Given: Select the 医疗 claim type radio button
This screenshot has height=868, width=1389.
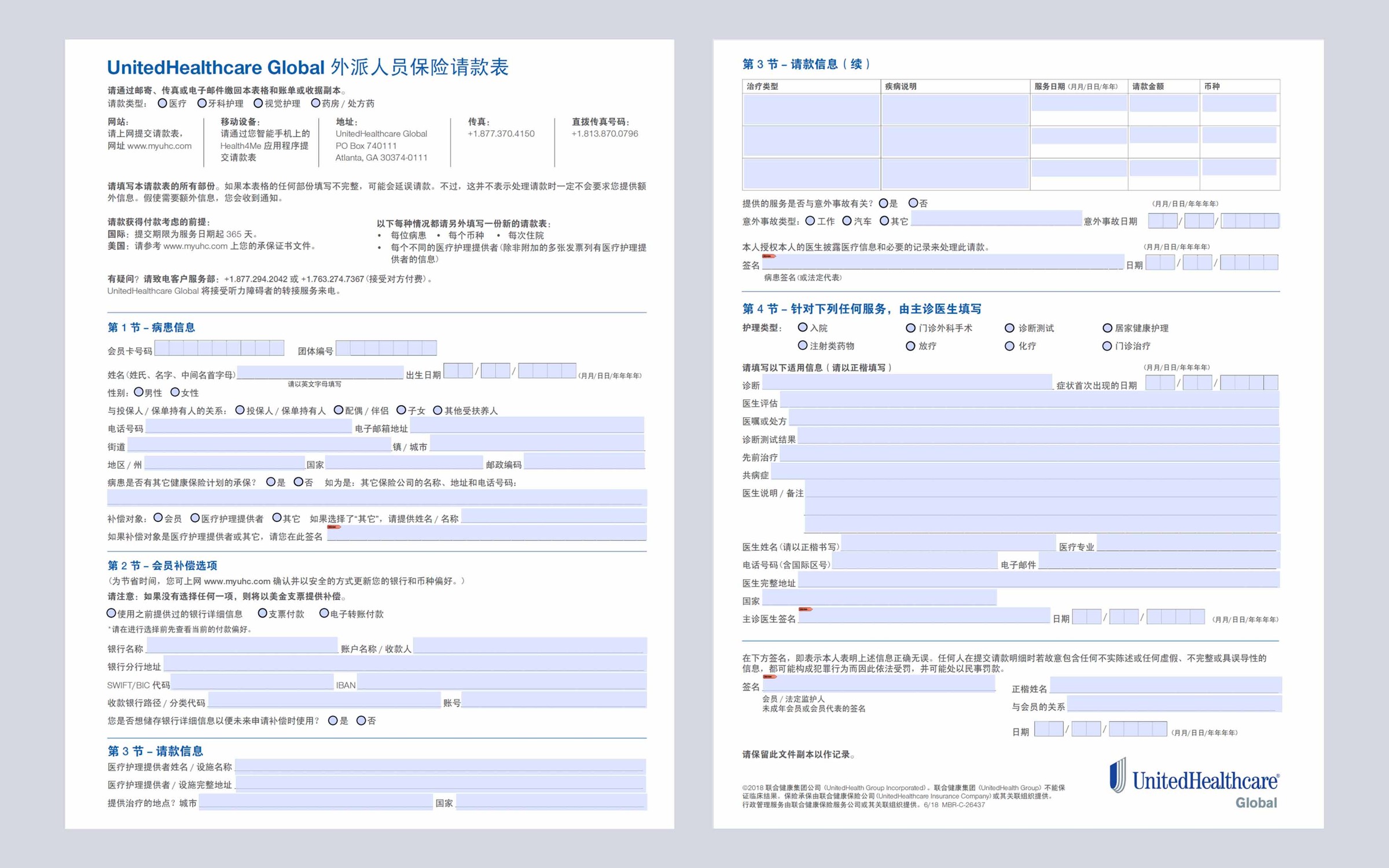Looking at the screenshot, I should [x=163, y=103].
